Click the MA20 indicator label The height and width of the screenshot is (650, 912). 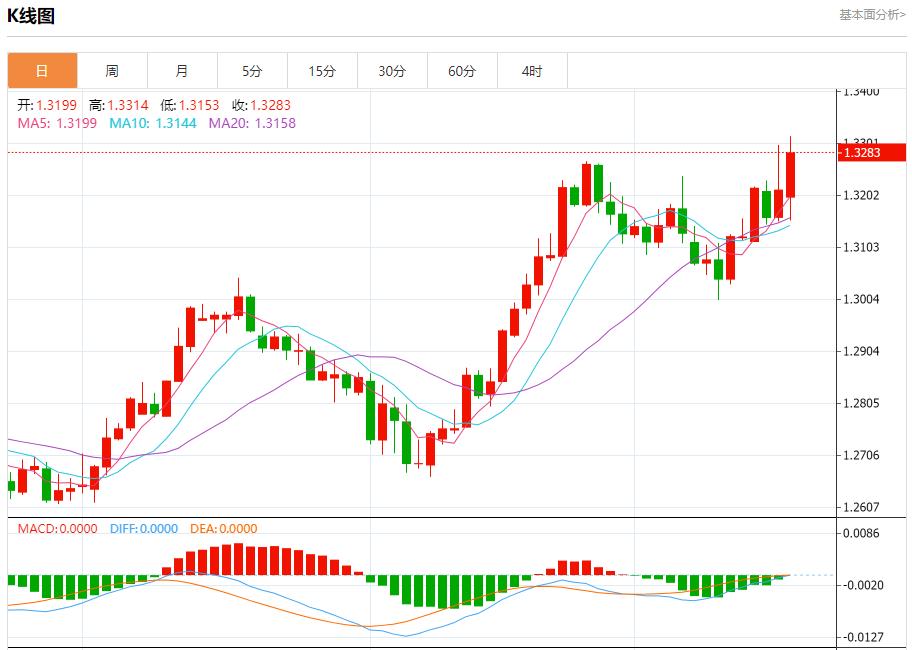tap(252, 123)
